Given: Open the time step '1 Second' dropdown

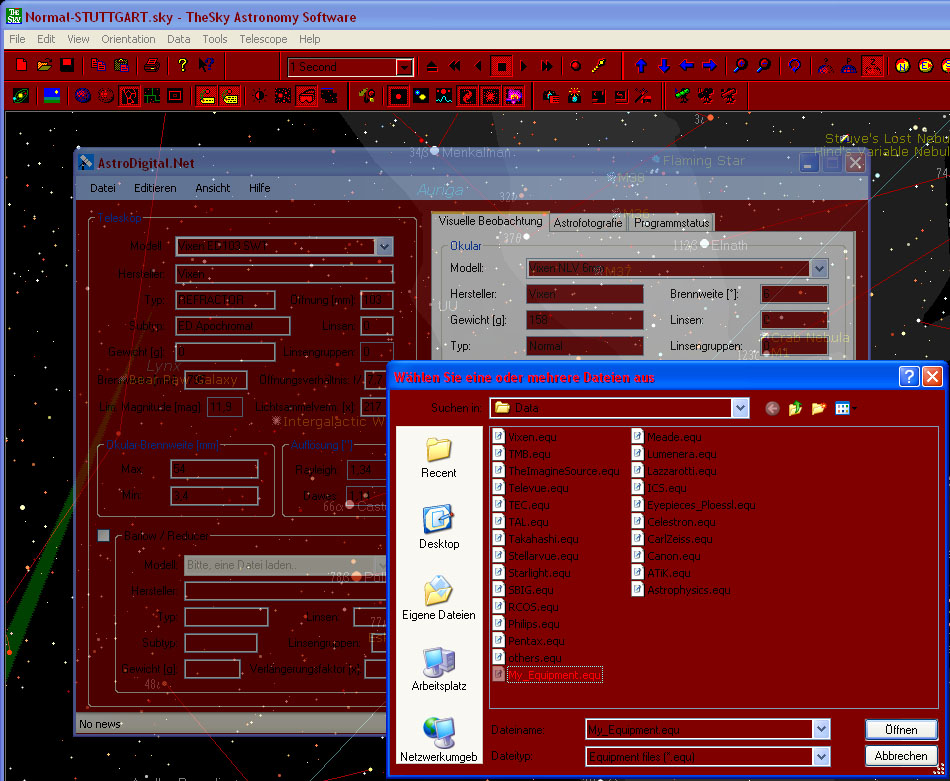Looking at the screenshot, I should [x=404, y=67].
